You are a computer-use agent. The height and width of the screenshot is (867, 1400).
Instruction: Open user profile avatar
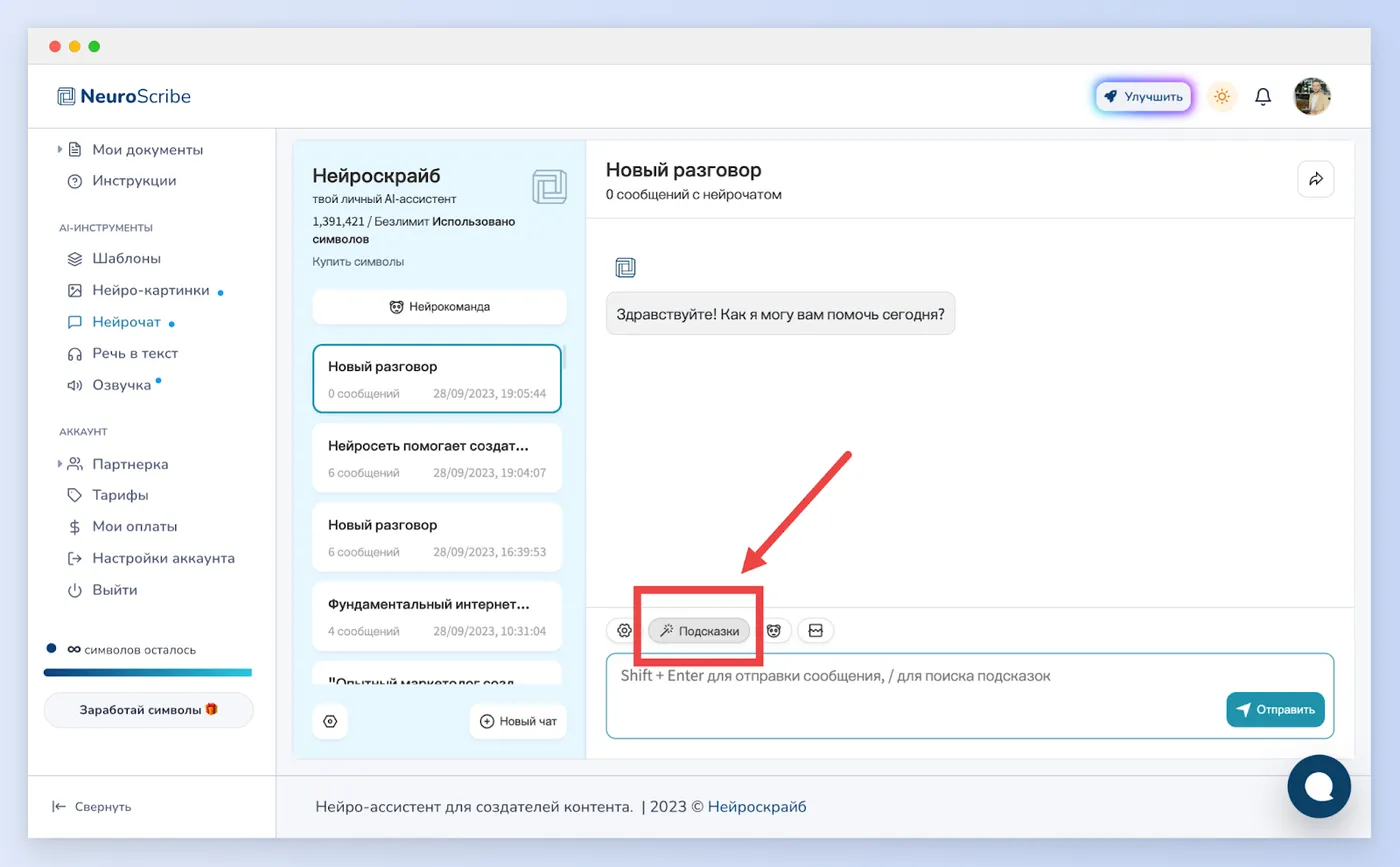tap(1312, 97)
